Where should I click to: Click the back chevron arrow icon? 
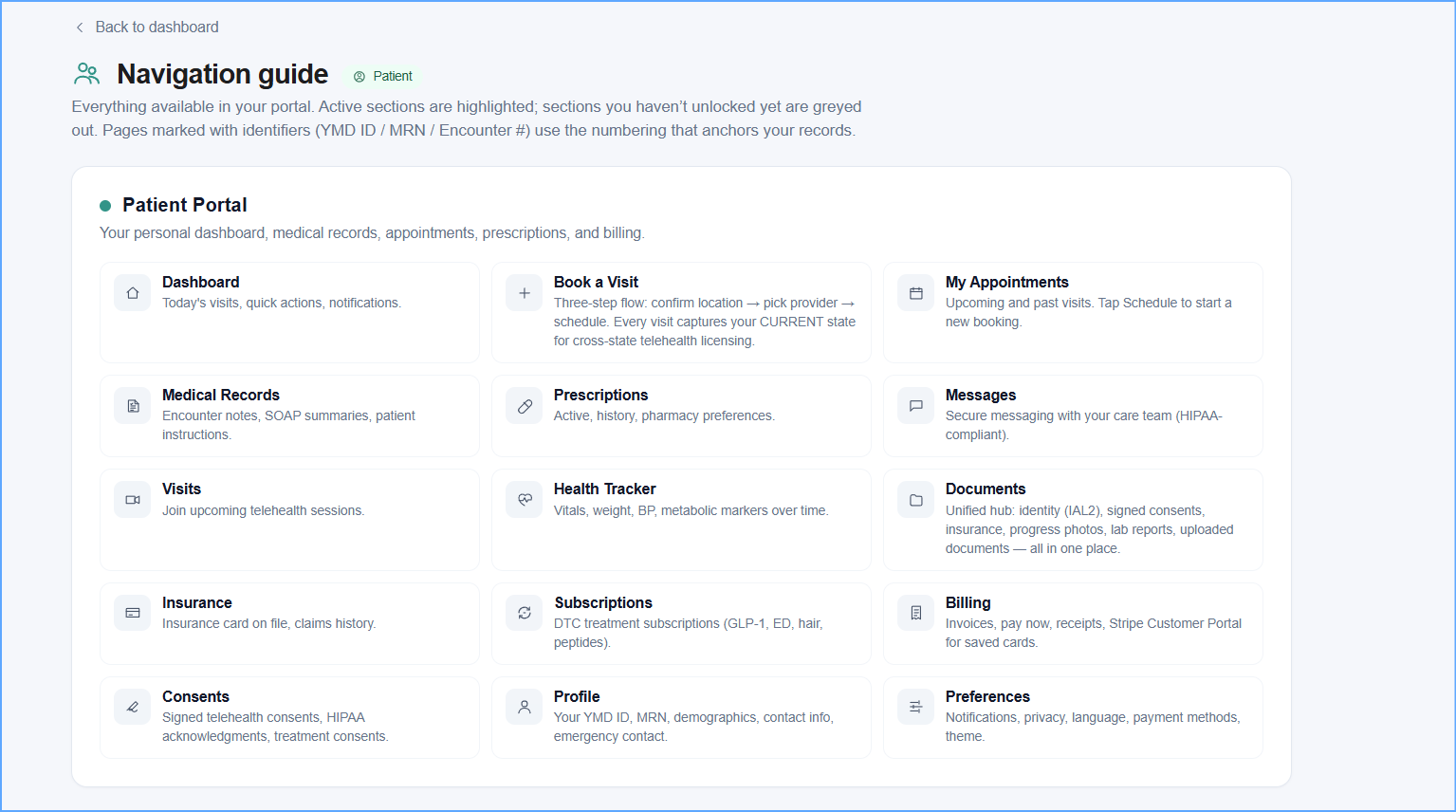coord(80,28)
